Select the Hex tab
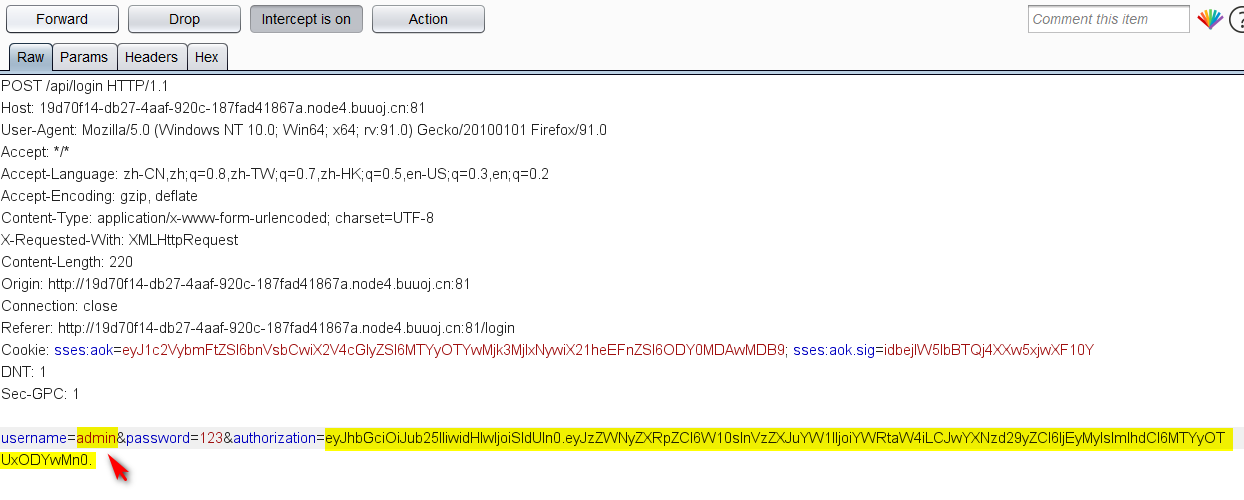 click(207, 57)
